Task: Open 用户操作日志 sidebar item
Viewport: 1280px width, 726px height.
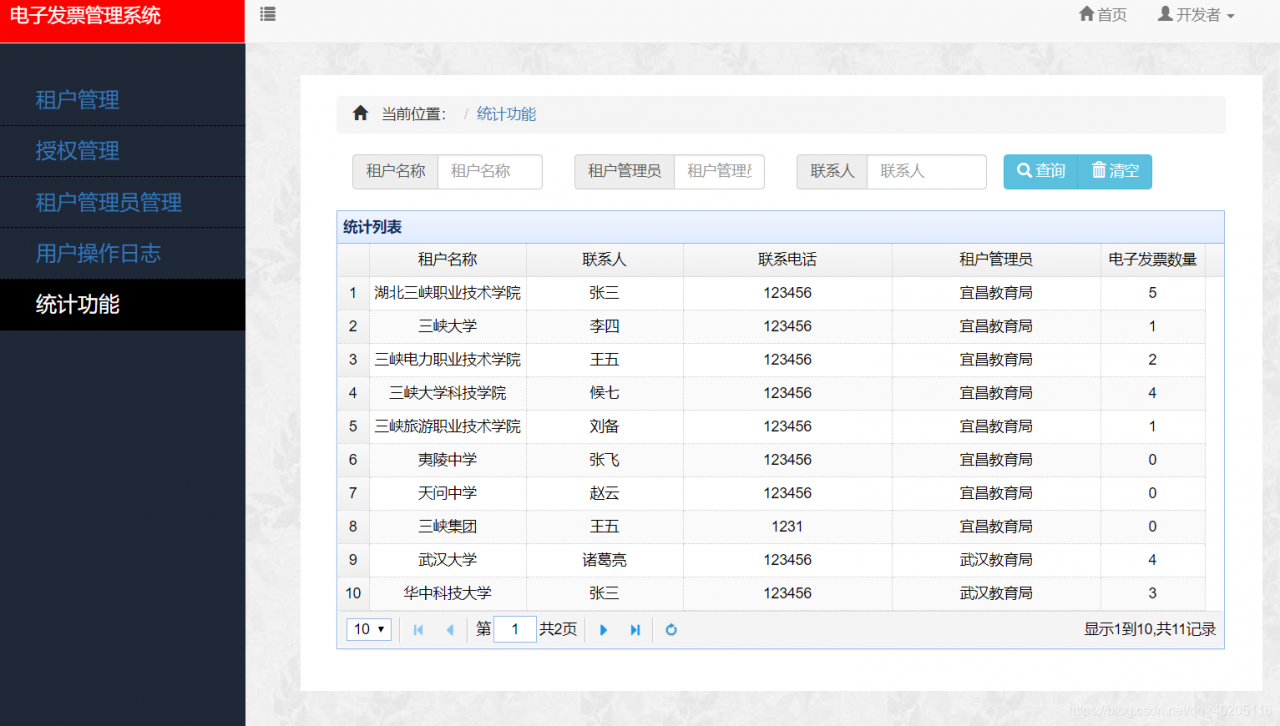Action: [x=98, y=253]
